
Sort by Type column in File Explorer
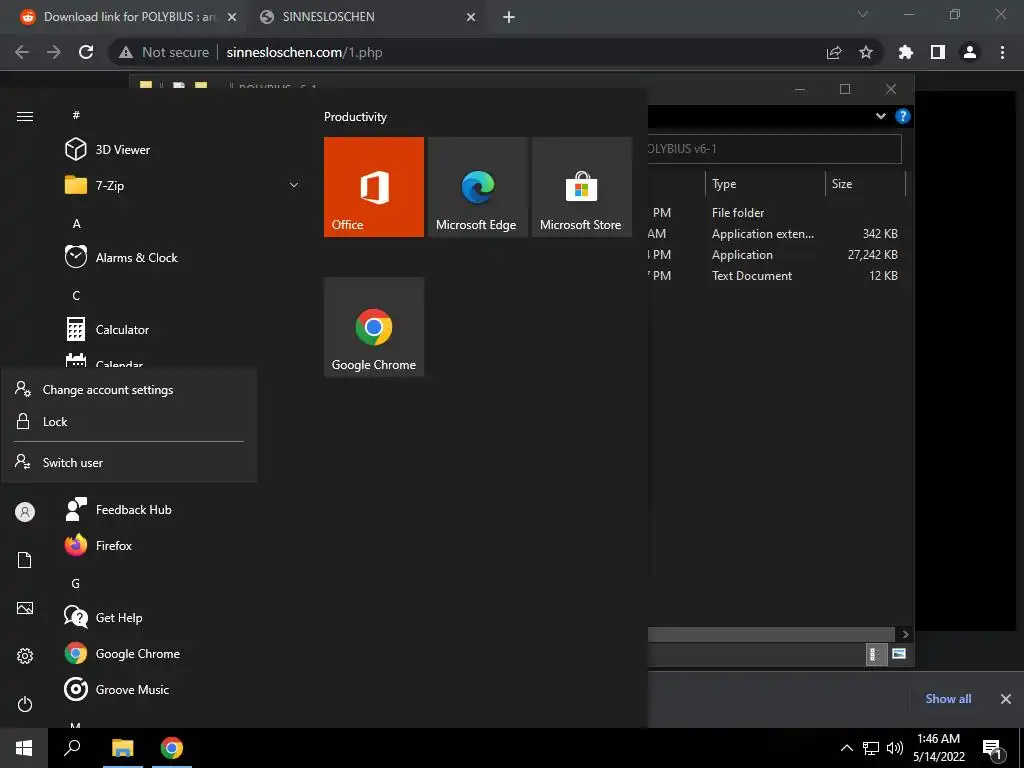point(765,184)
